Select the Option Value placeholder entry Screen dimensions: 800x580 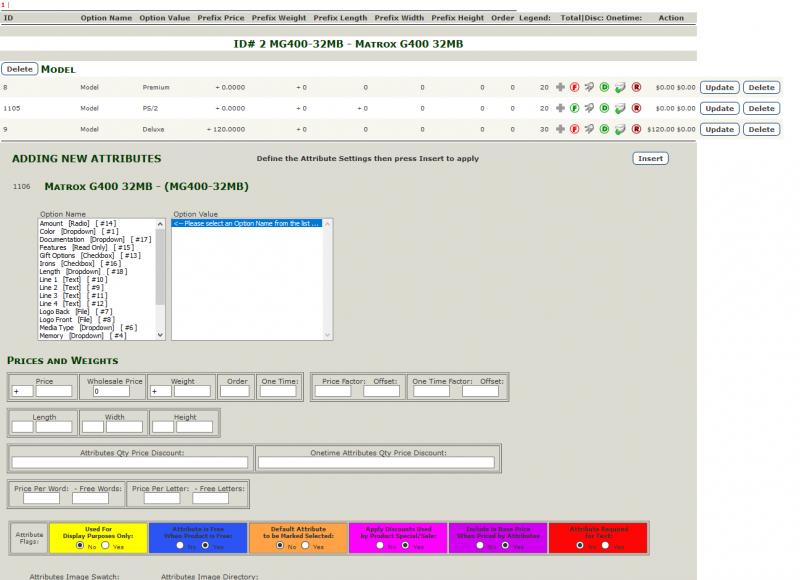[x=246, y=223]
